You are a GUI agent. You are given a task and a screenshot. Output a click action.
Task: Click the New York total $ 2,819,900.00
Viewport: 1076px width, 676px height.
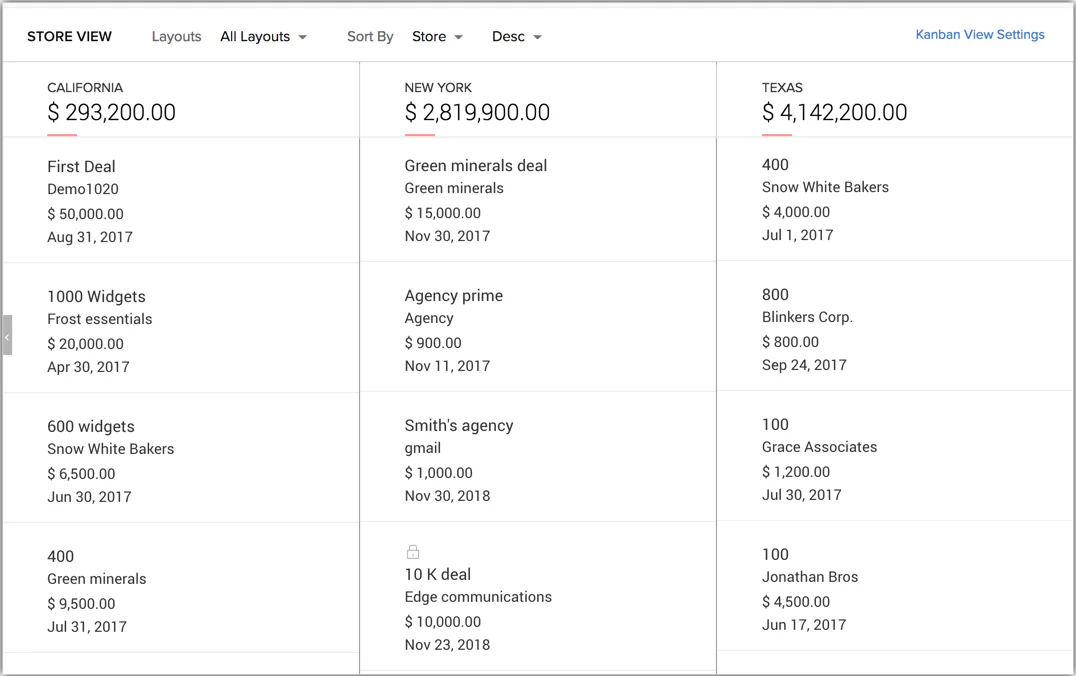coord(477,113)
